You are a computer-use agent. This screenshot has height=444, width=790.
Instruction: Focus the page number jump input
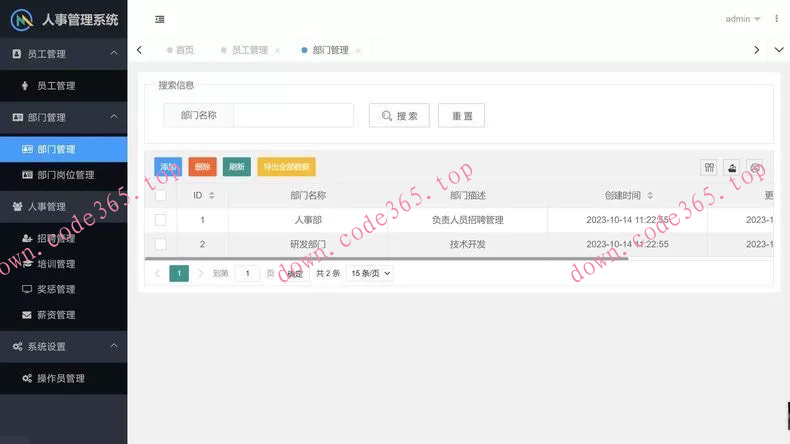[x=247, y=273]
